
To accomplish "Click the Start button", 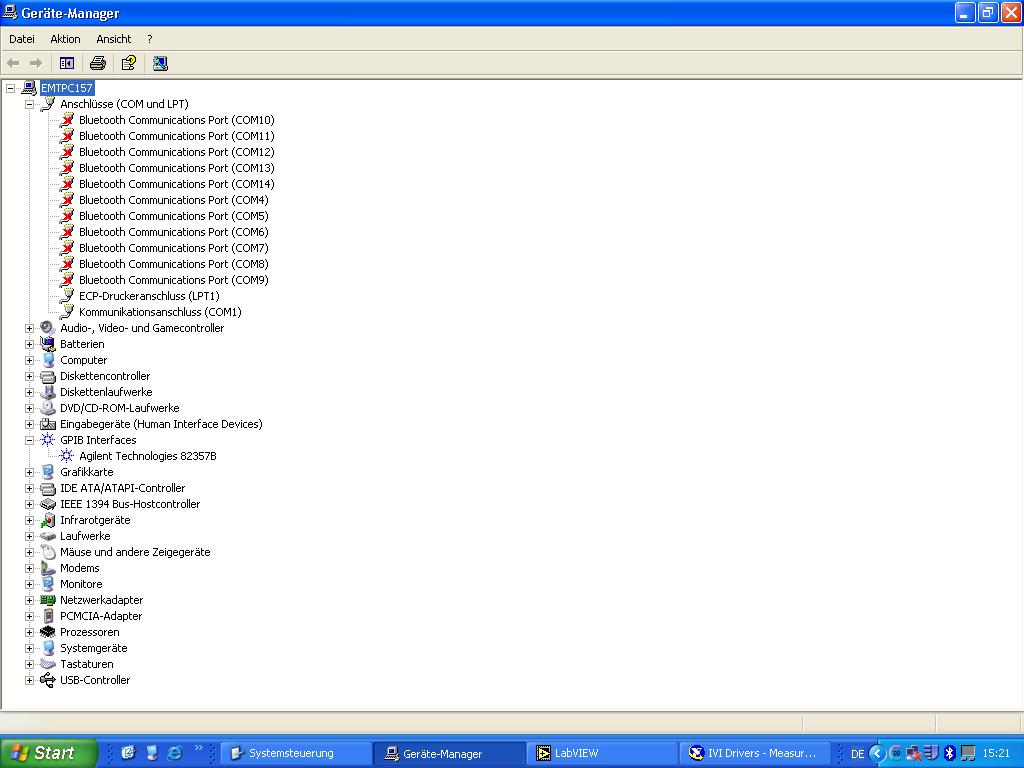I will pyautogui.click(x=48, y=753).
